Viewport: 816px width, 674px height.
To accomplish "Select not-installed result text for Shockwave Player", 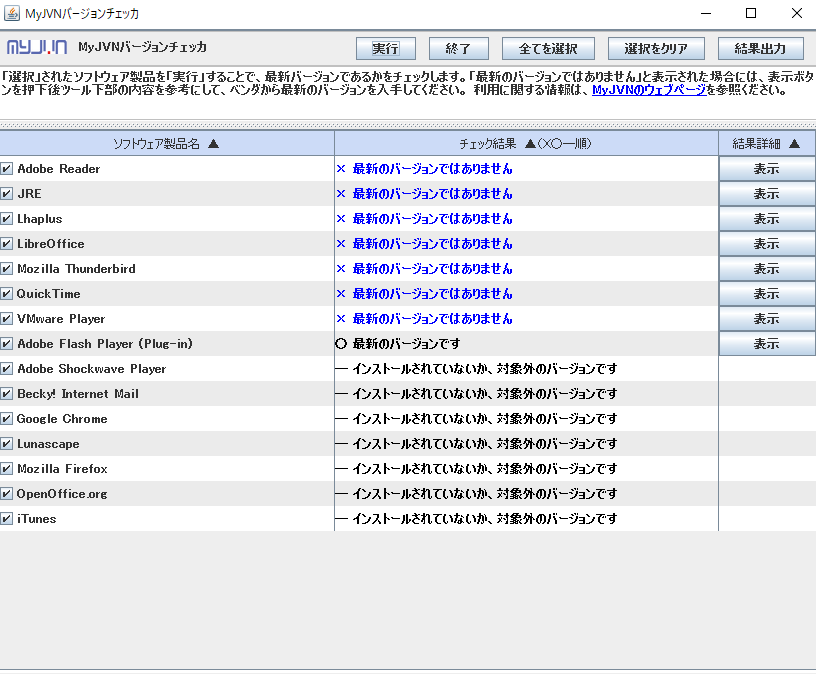I will pyautogui.click(x=484, y=368).
